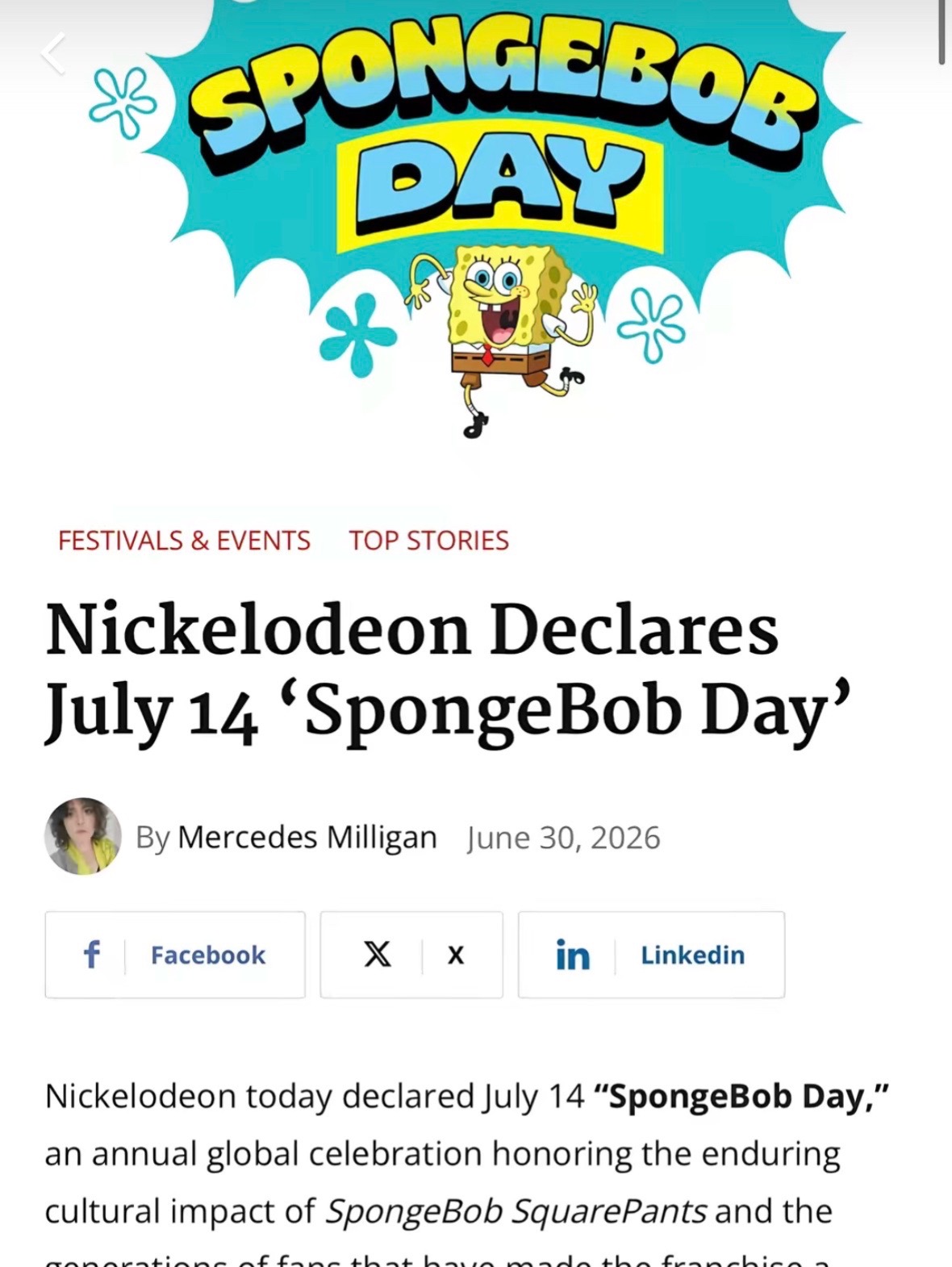Click the SpongeBob SquarePants italic title
This screenshot has height=1267, width=952.
(x=516, y=1211)
